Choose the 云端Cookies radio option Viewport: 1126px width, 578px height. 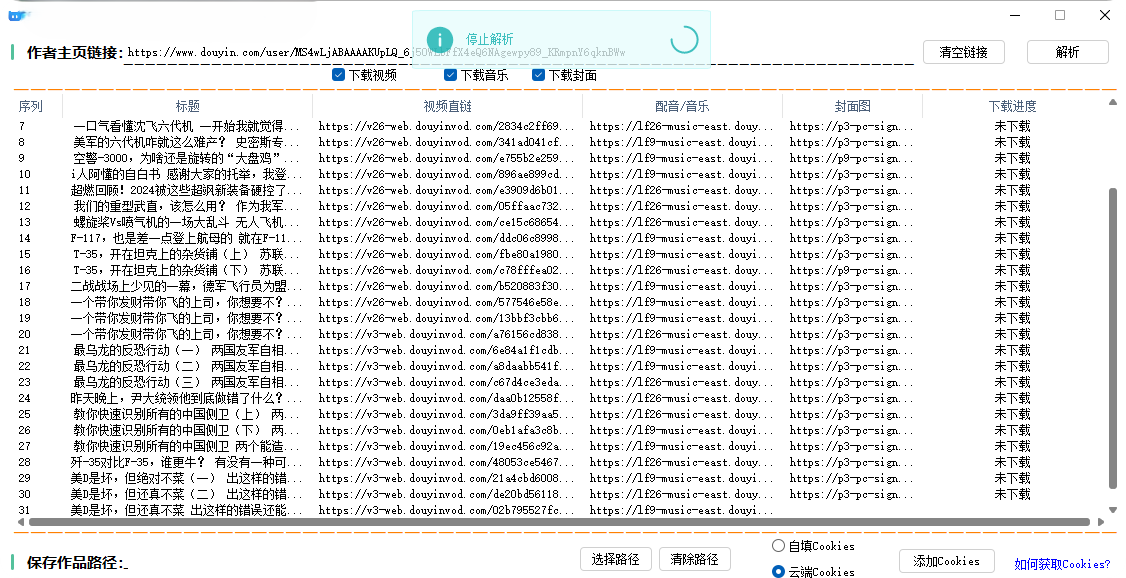[779, 572]
